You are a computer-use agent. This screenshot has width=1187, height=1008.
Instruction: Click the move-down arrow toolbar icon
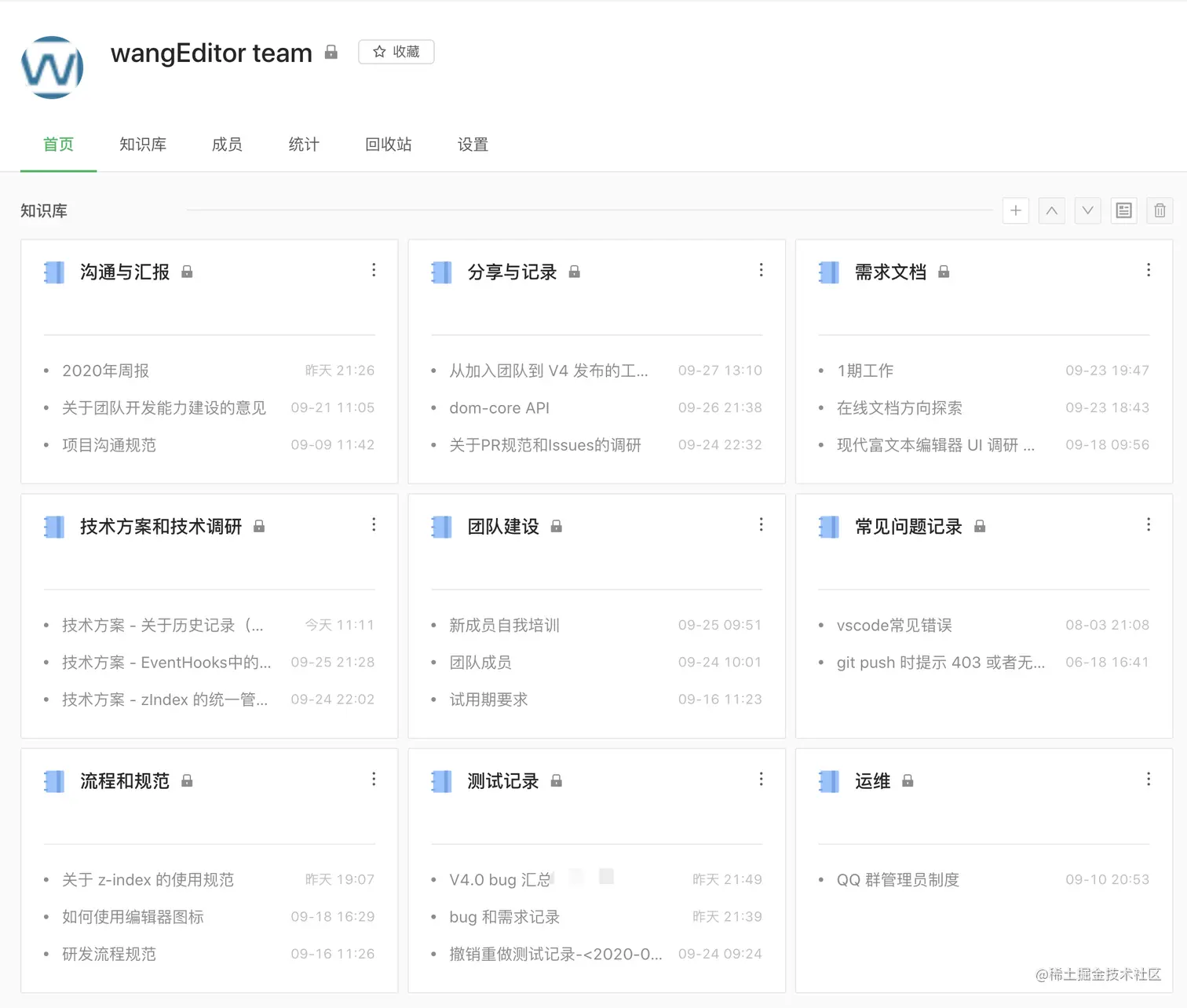point(1088,210)
